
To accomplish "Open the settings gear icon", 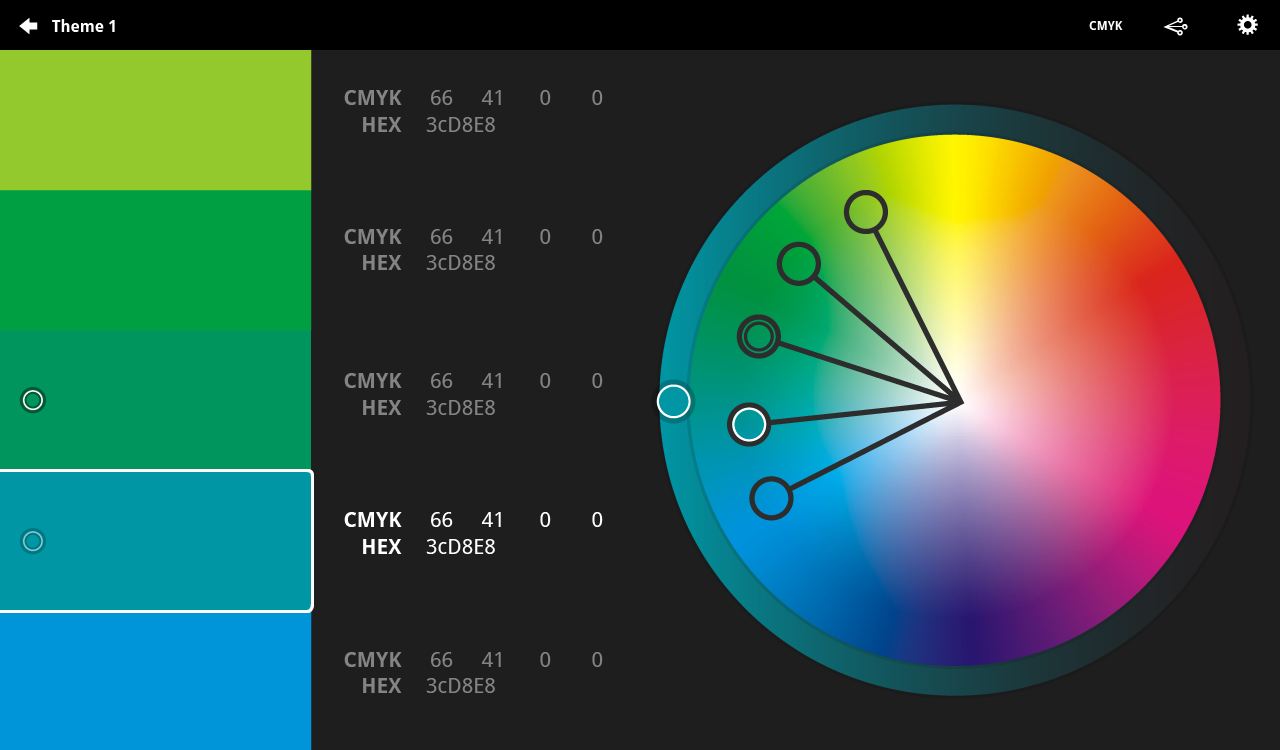I will click(x=1247, y=25).
